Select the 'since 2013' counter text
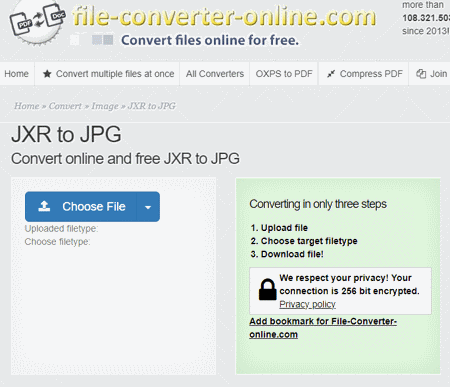 click(x=426, y=31)
